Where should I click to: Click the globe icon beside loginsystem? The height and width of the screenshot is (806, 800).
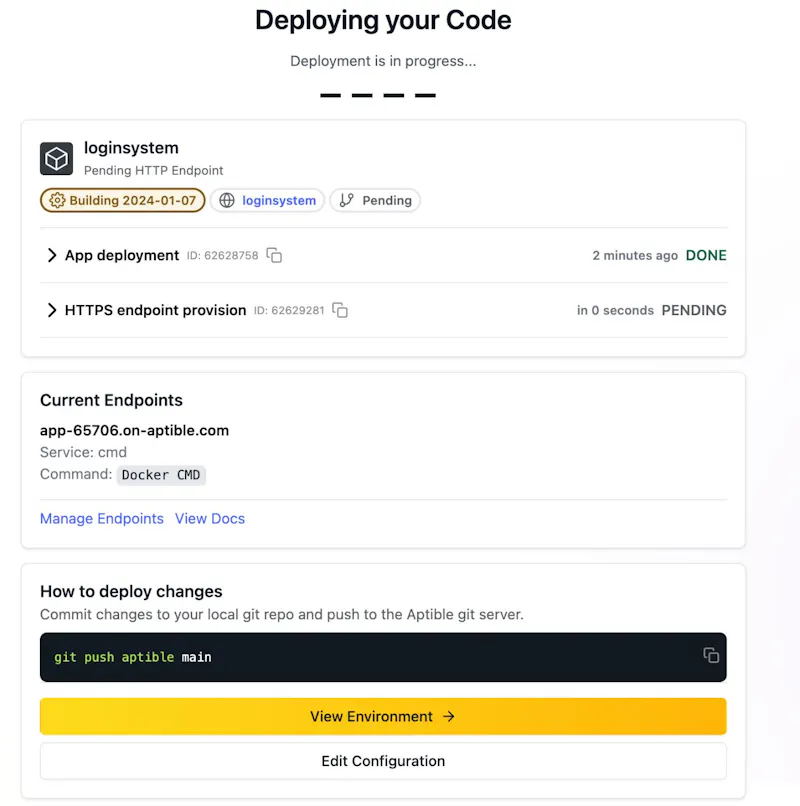coord(227,200)
